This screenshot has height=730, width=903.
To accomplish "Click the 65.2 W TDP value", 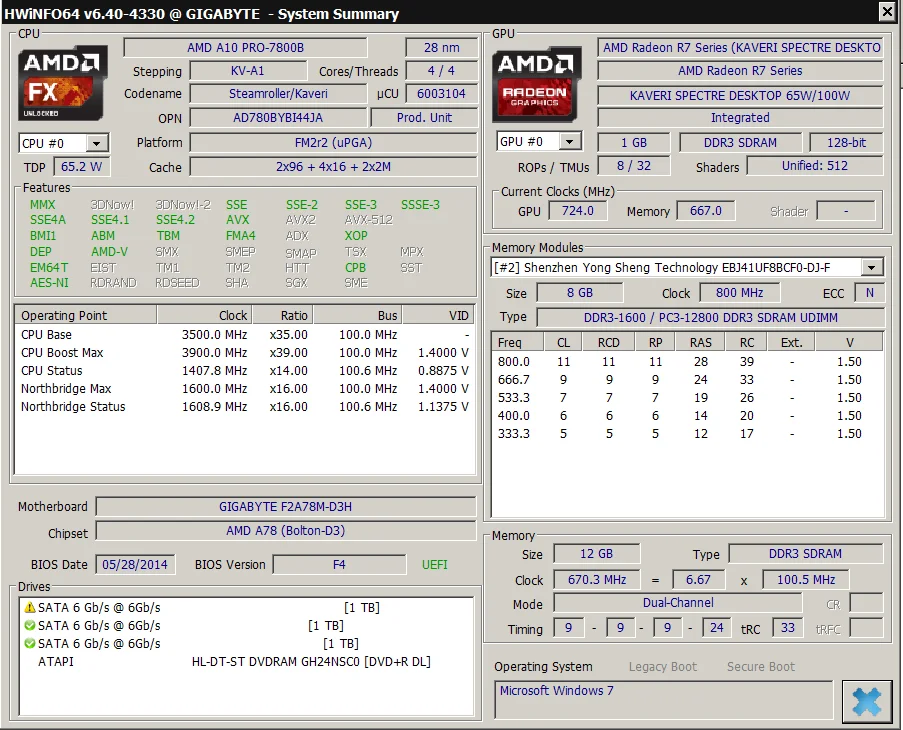I will (x=82, y=167).
